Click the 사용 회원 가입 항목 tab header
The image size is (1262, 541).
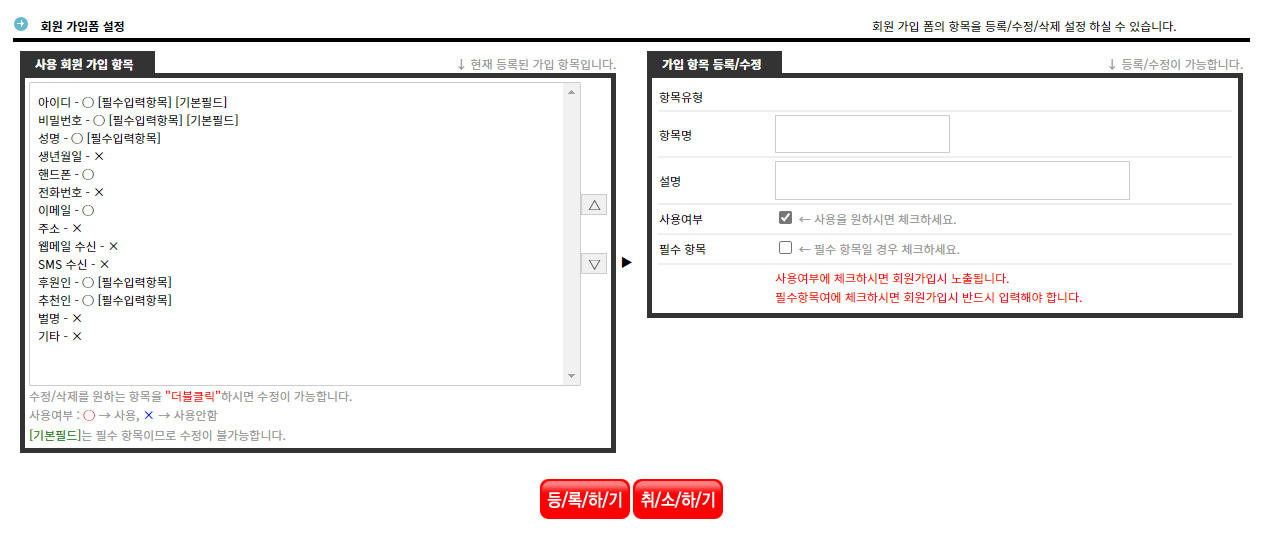pos(84,64)
